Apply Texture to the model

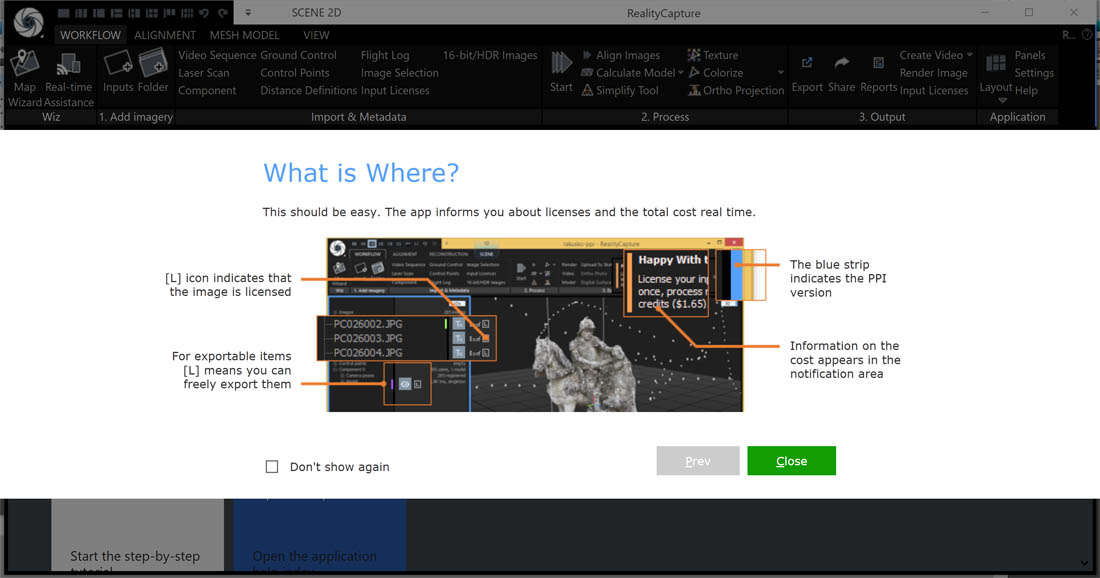[713, 55]
